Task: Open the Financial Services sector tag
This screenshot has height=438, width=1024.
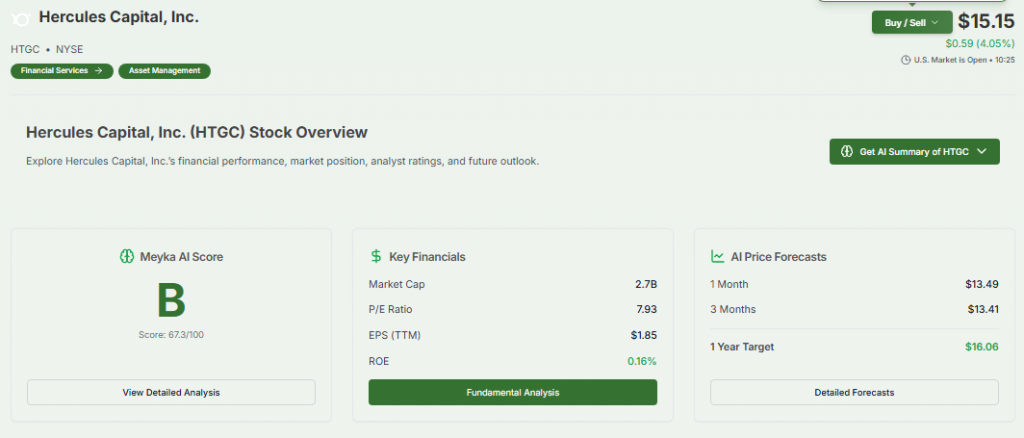Action: 62,70
